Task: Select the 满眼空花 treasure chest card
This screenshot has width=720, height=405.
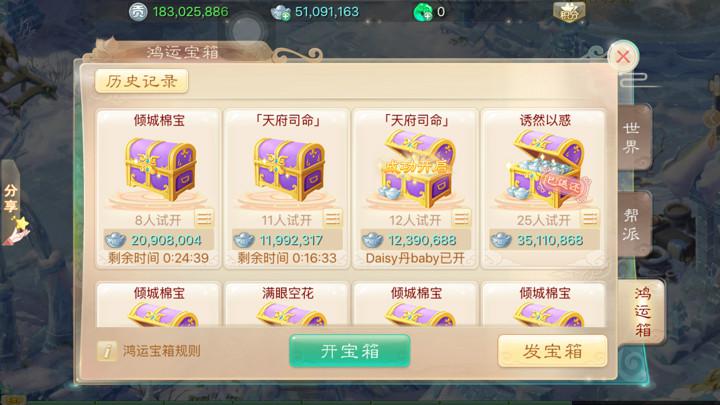Action: [287, 304]
